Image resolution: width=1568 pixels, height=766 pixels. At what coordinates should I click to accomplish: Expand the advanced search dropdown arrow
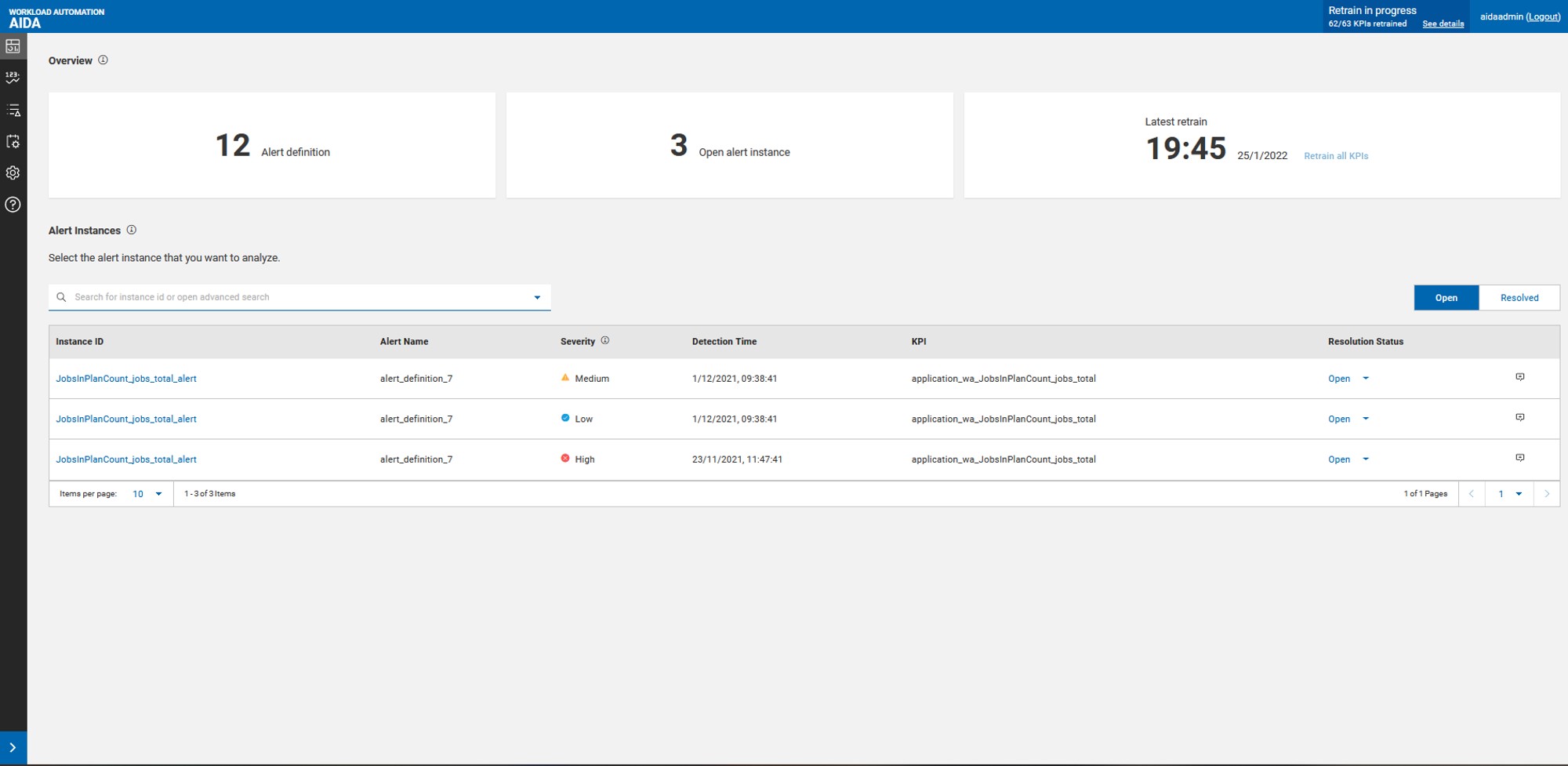(x=537, y=298)
